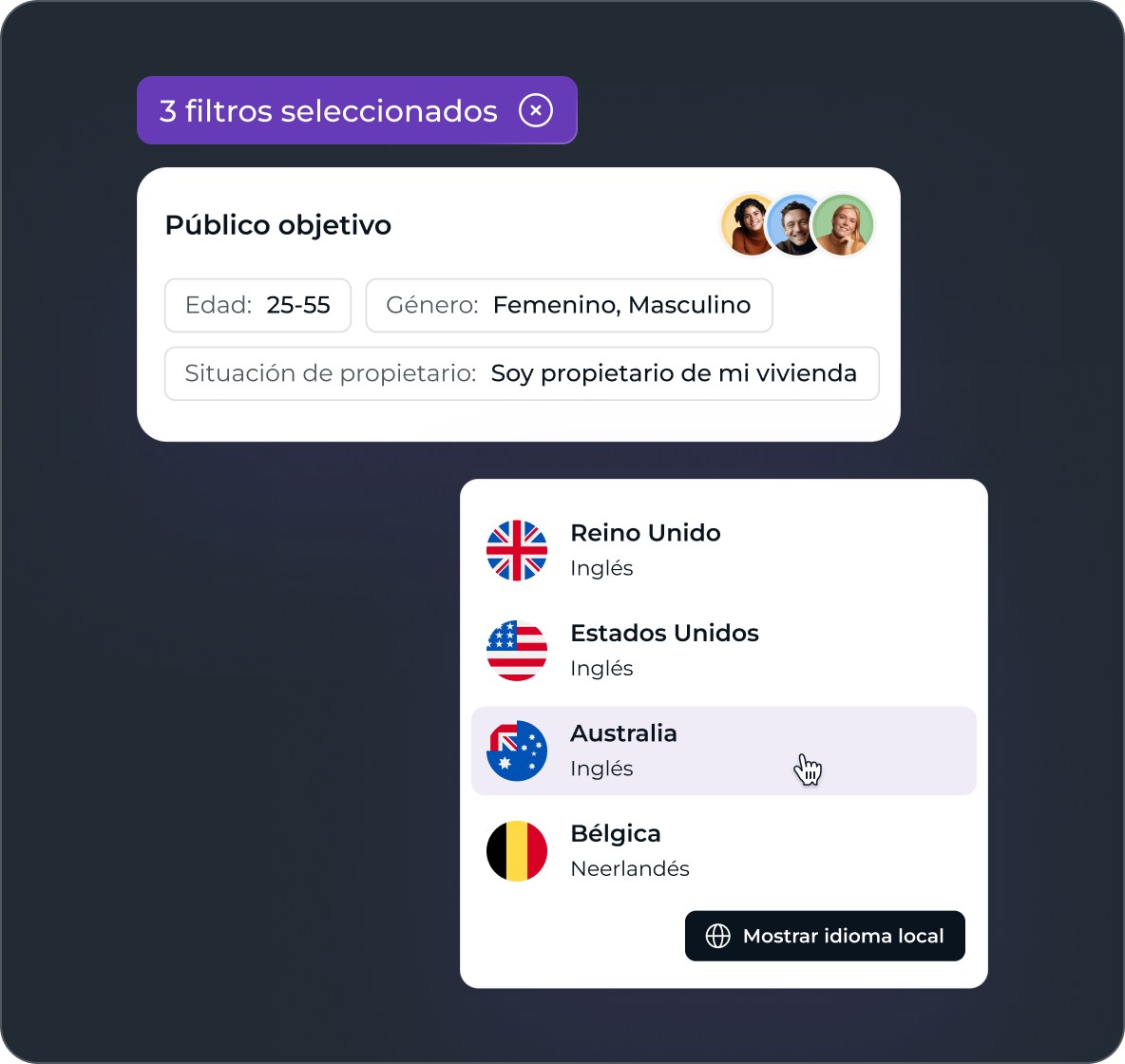Click the Público objetivo heading

278,225
